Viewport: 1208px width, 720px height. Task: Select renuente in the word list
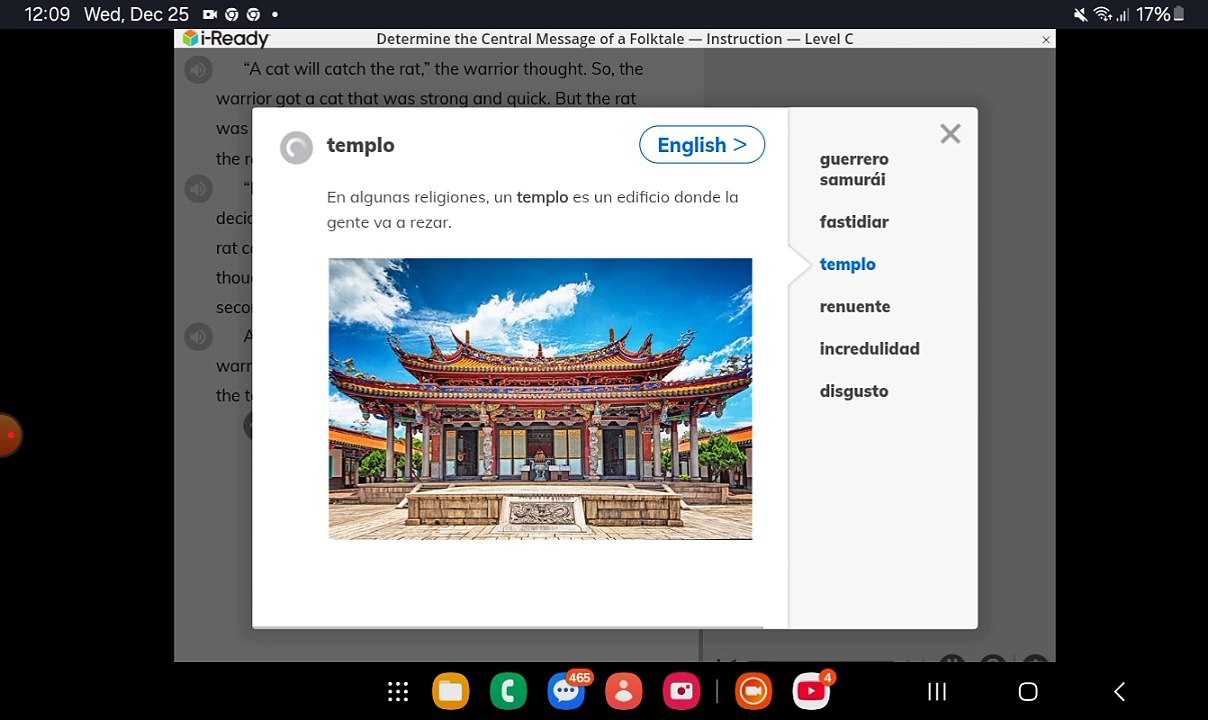(x=855, y=307)
